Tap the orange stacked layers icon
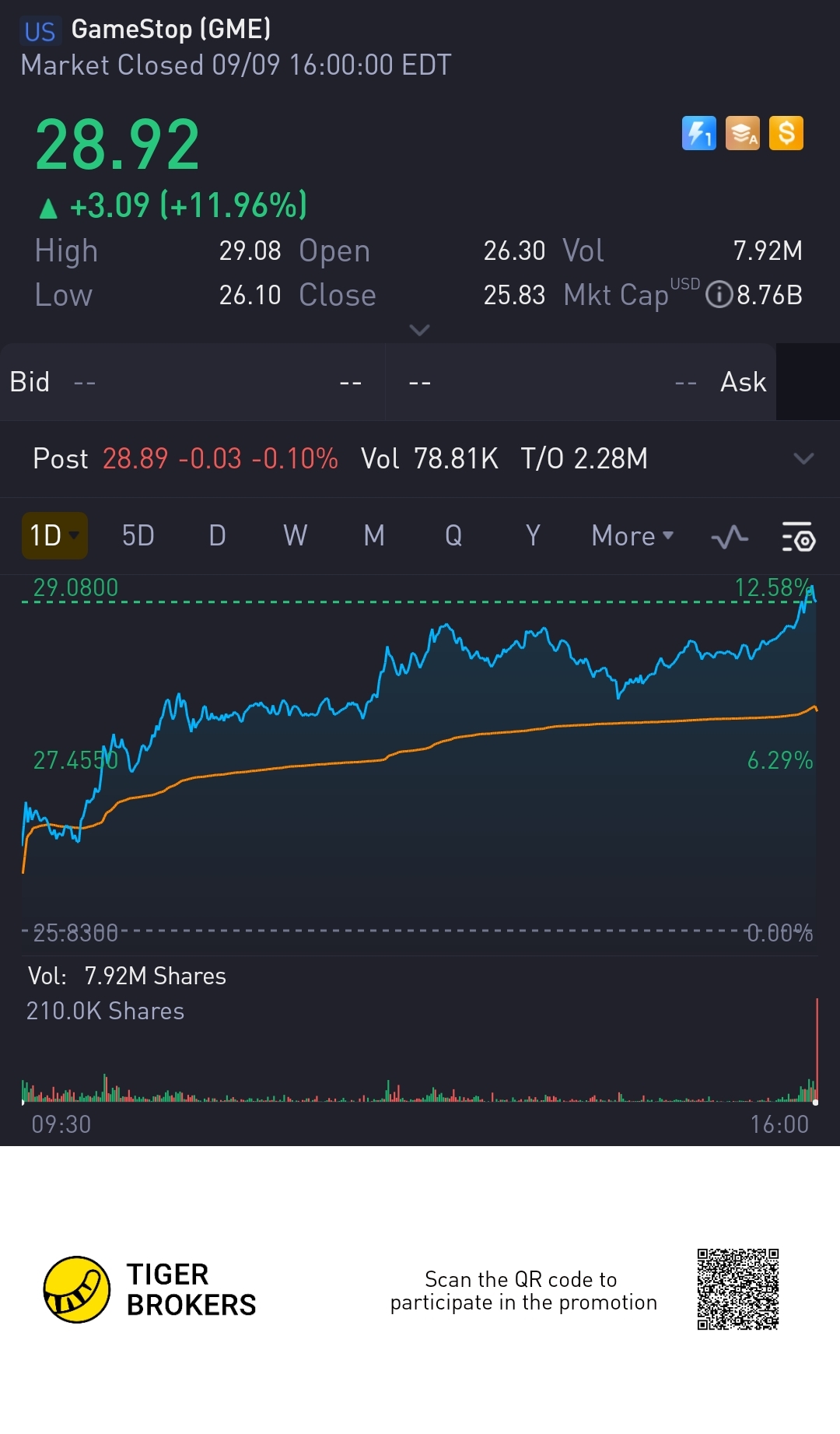840x1434 pixels. tap(743, 133)
